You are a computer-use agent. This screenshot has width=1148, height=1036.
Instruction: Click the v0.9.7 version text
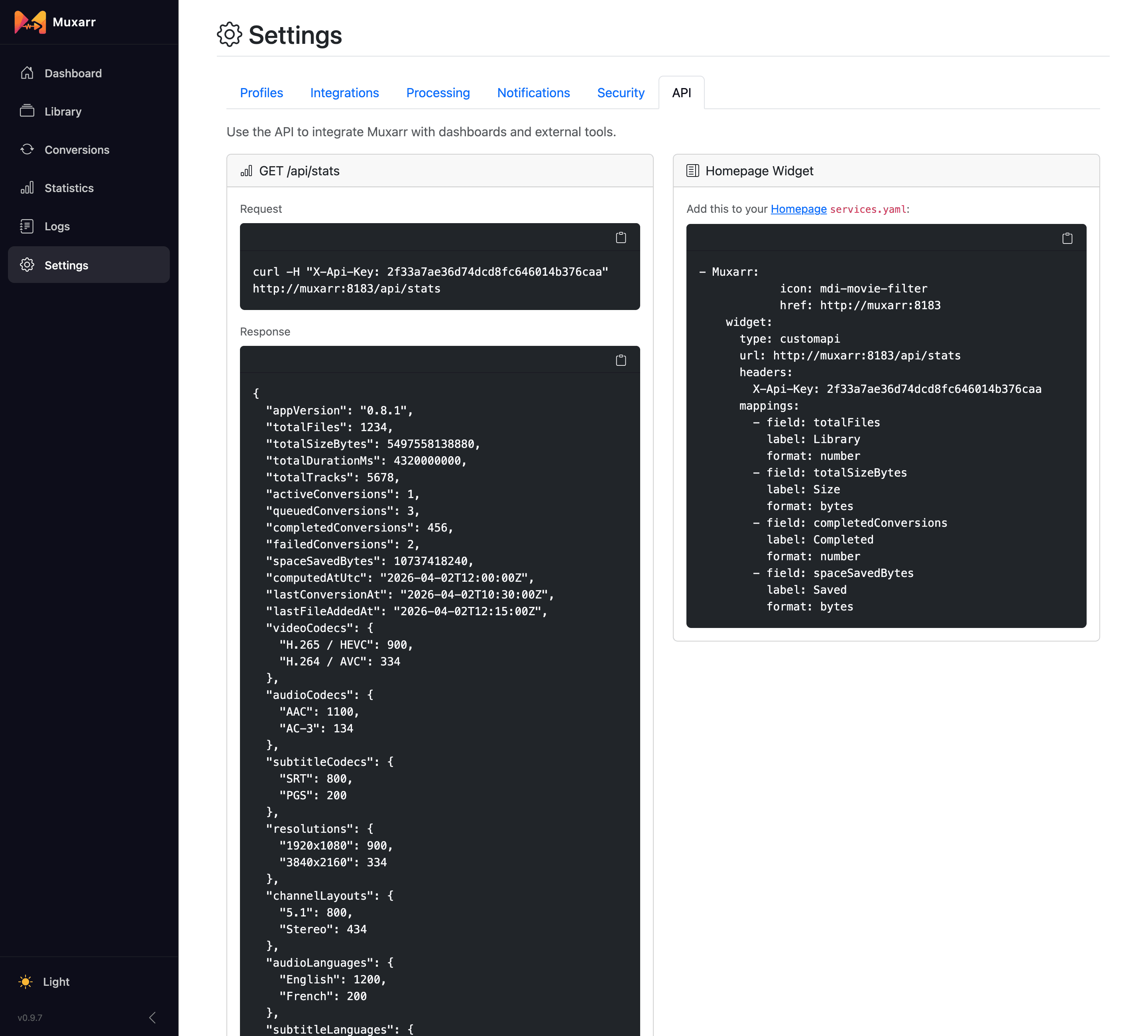click(x=30, y=1017)
